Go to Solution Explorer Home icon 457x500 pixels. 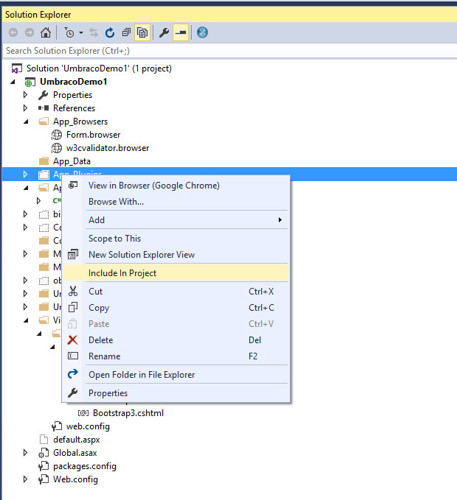pyautogui.click(x=46, y=32)
